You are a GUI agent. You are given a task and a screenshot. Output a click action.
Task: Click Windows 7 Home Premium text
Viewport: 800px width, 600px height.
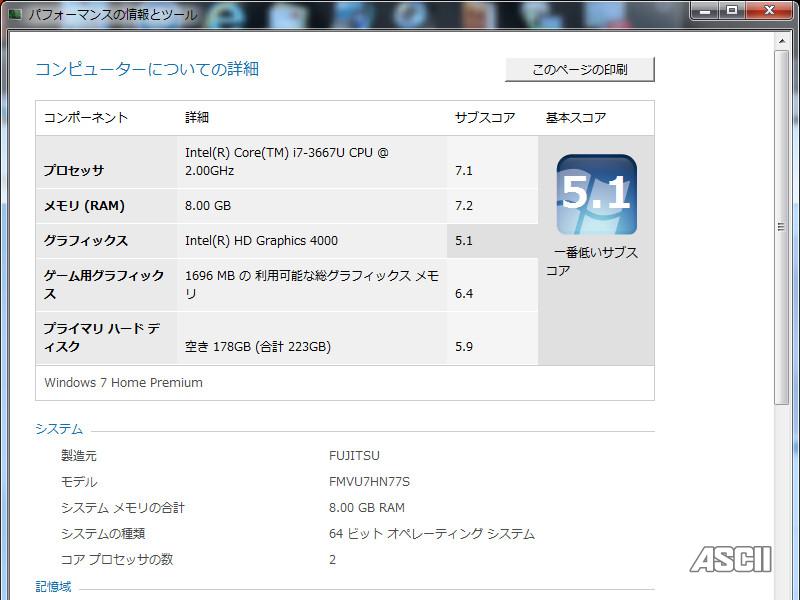tap(123, 383)
